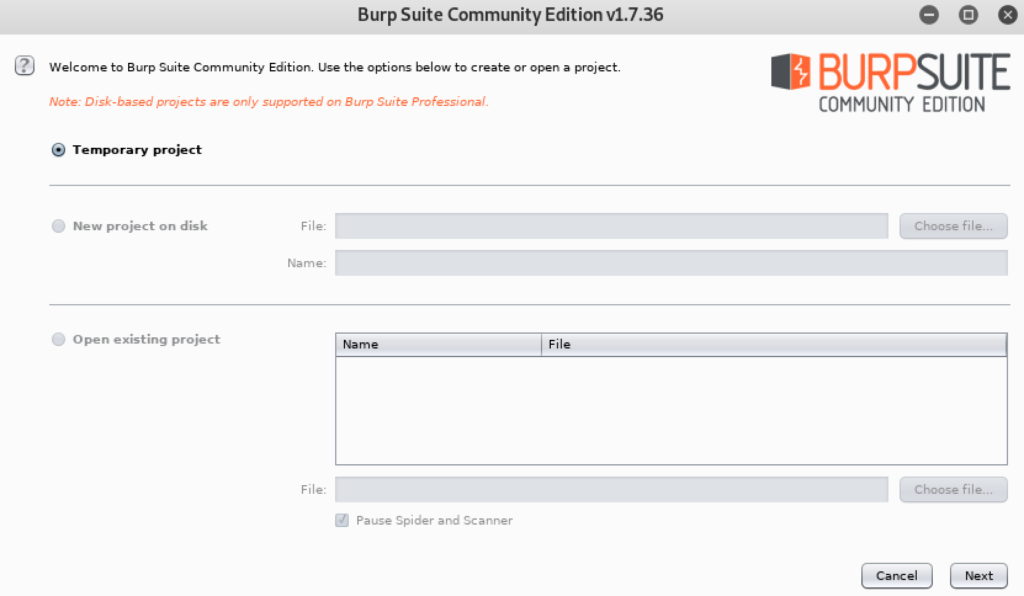Close the Burp Suite startup window
1024x596 pixels.
[1008, 14]
